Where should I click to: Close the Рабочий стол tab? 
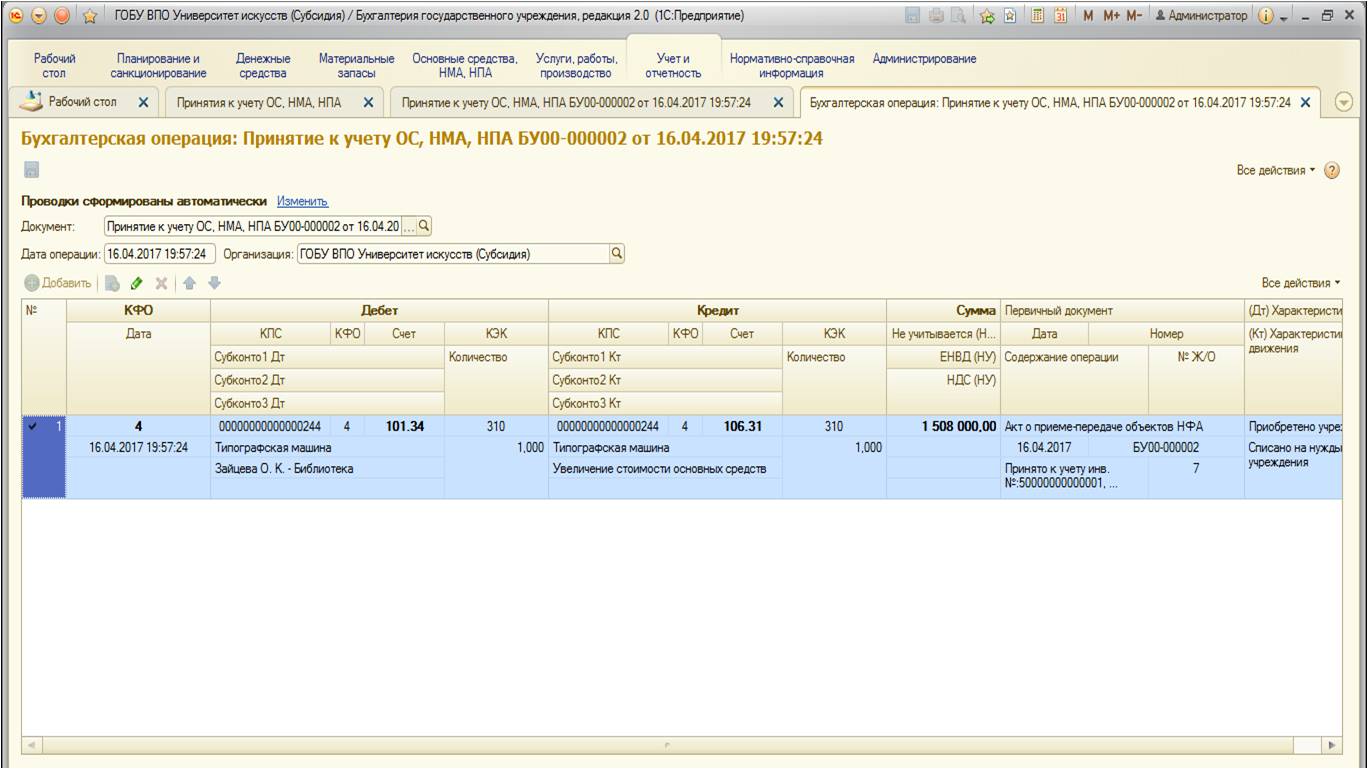tap(143, 102)
